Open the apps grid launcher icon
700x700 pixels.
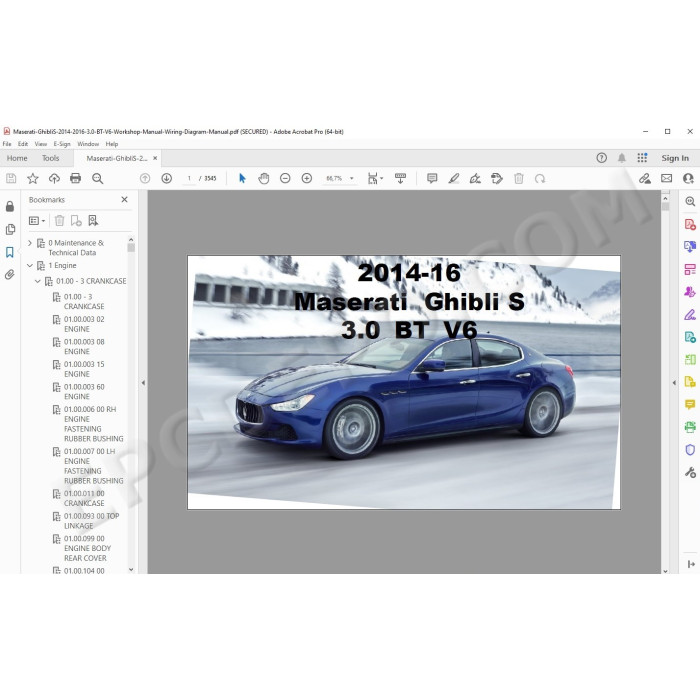pos(642,158)
